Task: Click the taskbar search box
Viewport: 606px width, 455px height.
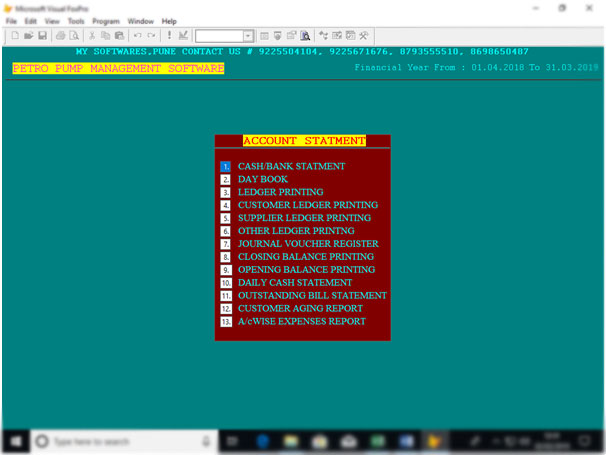Action: [124, 441]
